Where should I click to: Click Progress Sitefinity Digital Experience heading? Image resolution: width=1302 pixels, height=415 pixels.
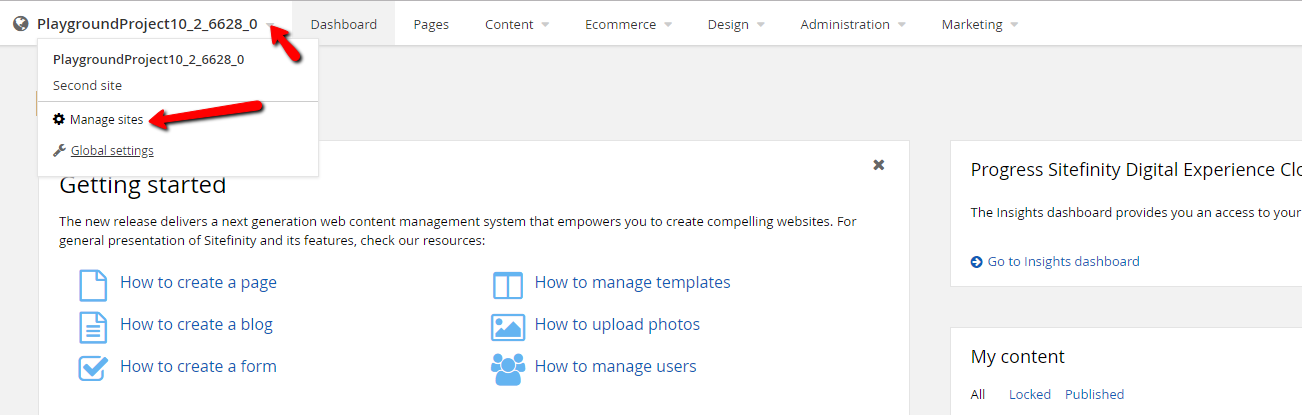1136,171
